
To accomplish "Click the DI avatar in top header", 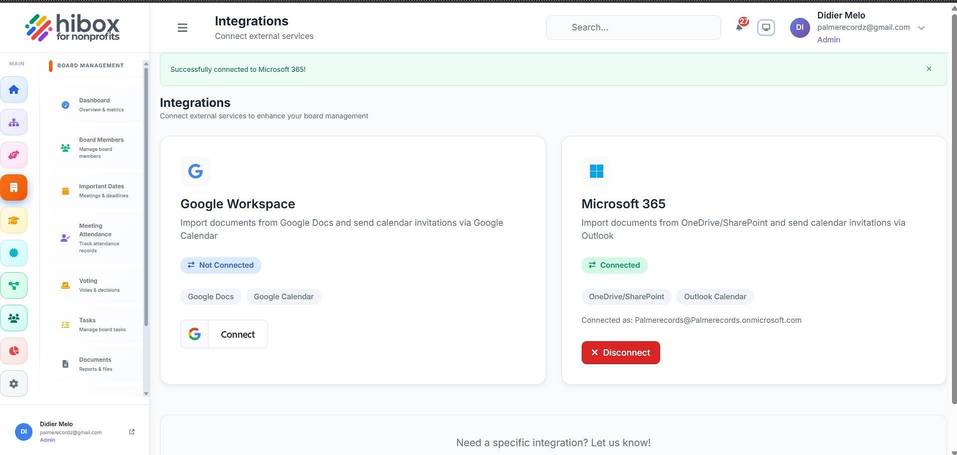I will [800, 27].
